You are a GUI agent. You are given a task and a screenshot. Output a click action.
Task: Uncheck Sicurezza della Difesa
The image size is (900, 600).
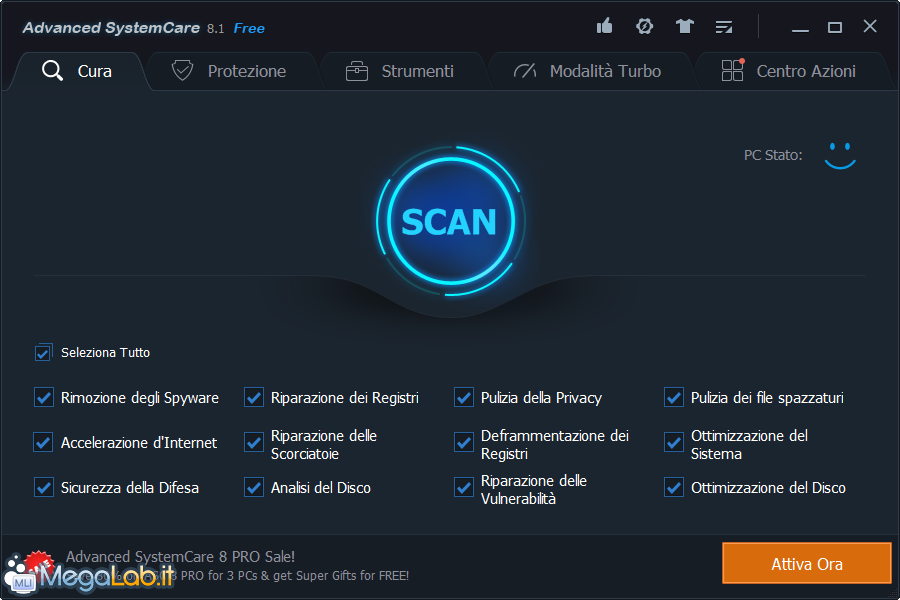point(44,487)
